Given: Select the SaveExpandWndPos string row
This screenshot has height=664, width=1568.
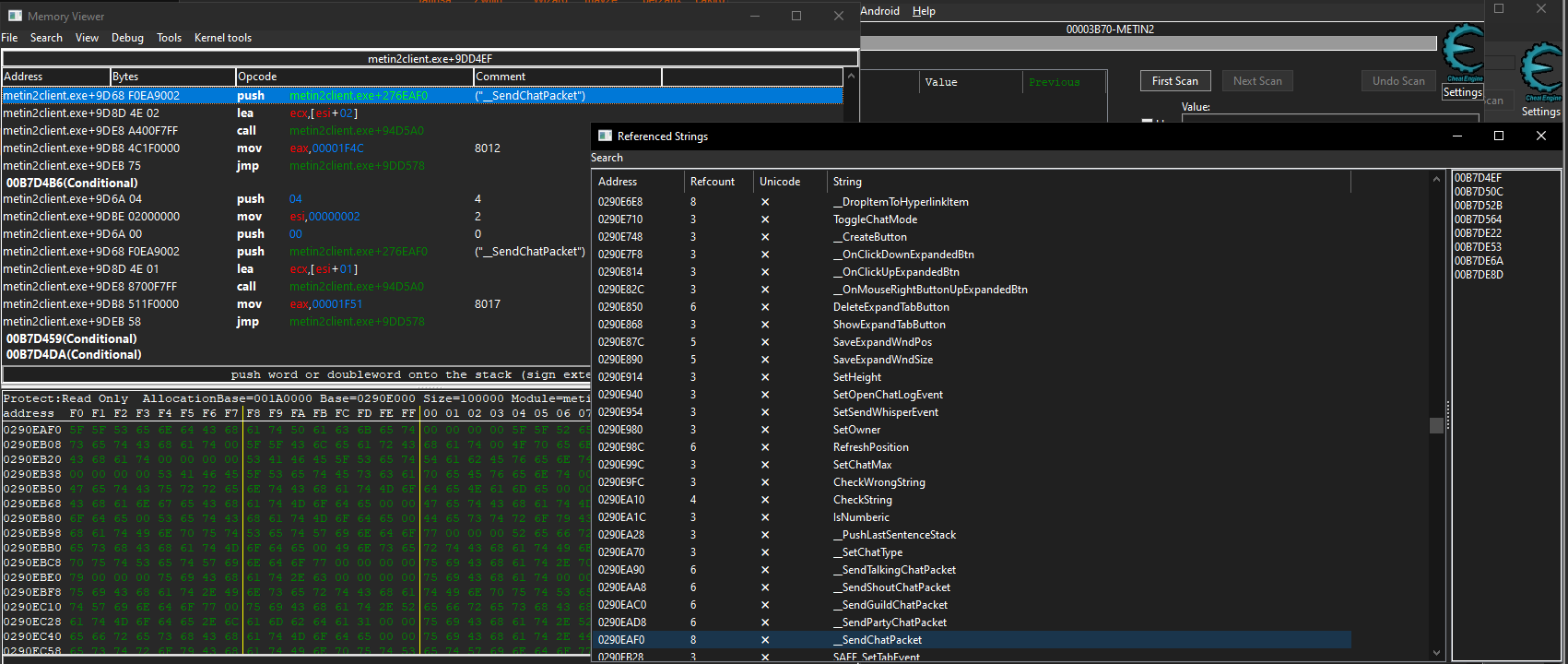Looking at the screenshot, I should point(972,342).
